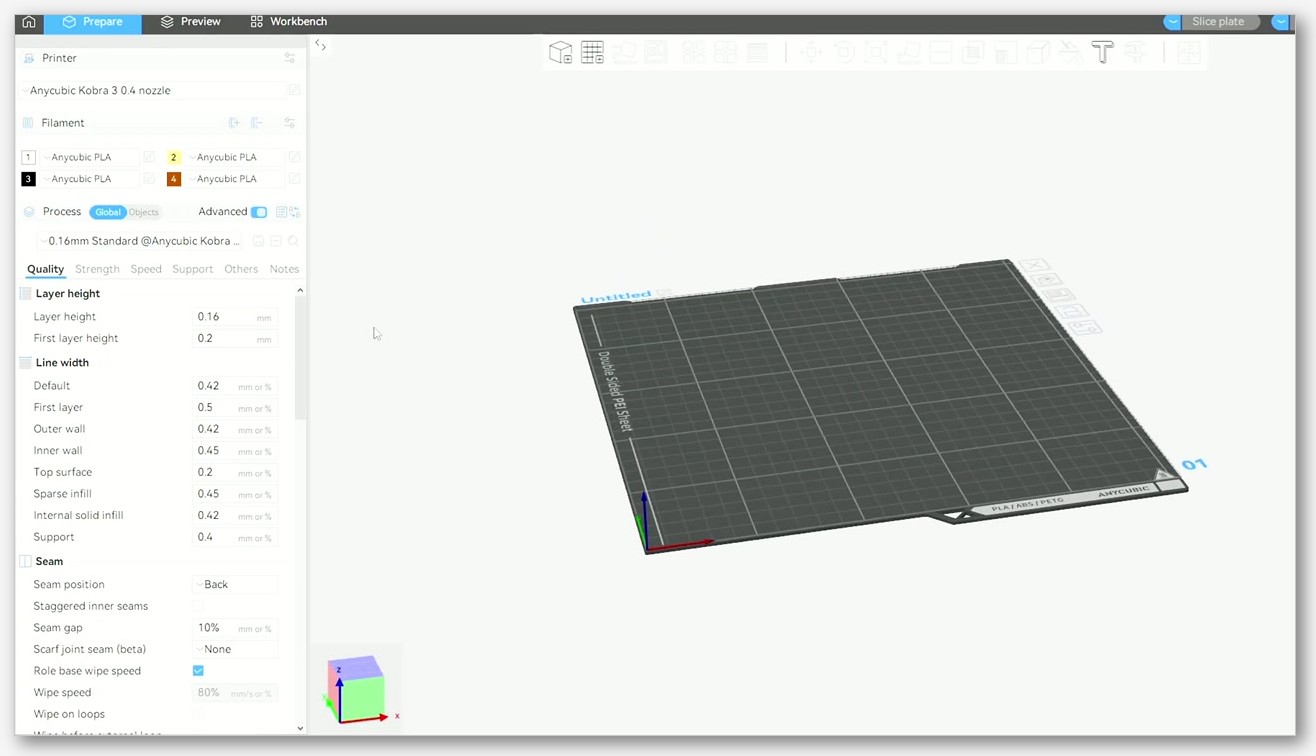Click the add filament icon
Image resolution: width=1316 pixels, height=756 pixels.
tap(234, 123)
